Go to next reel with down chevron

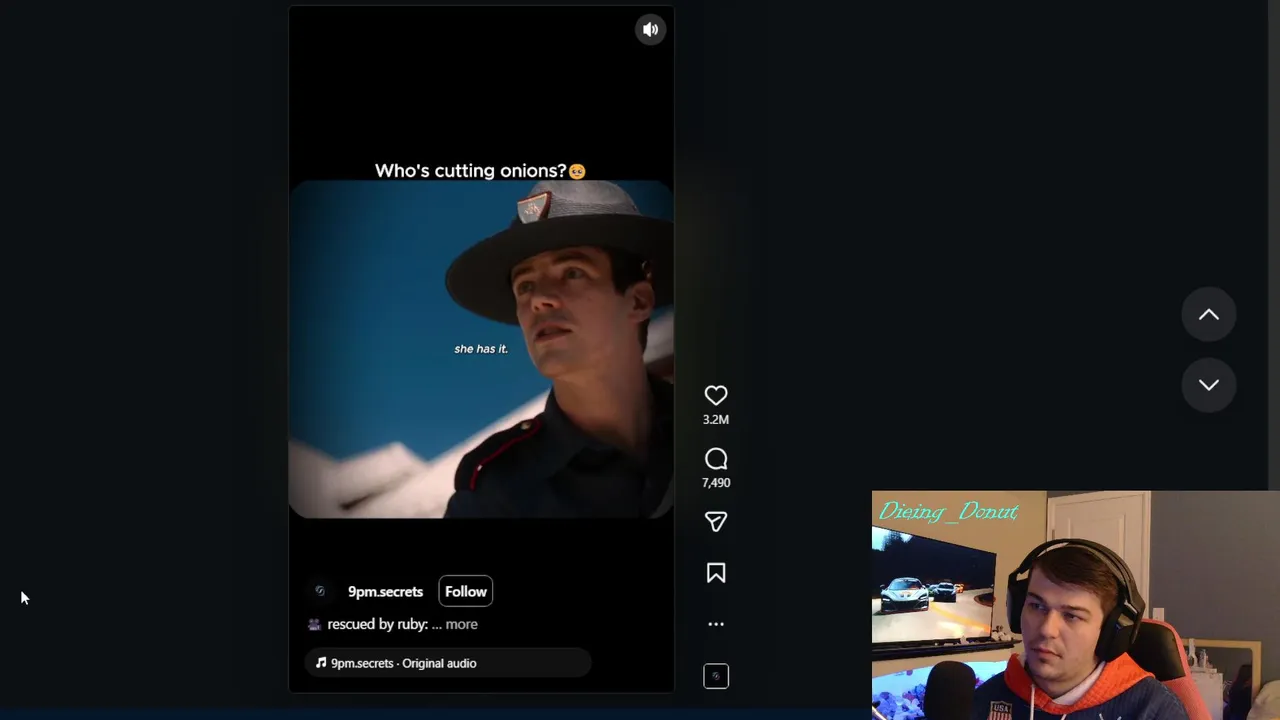pos(1209,385)
